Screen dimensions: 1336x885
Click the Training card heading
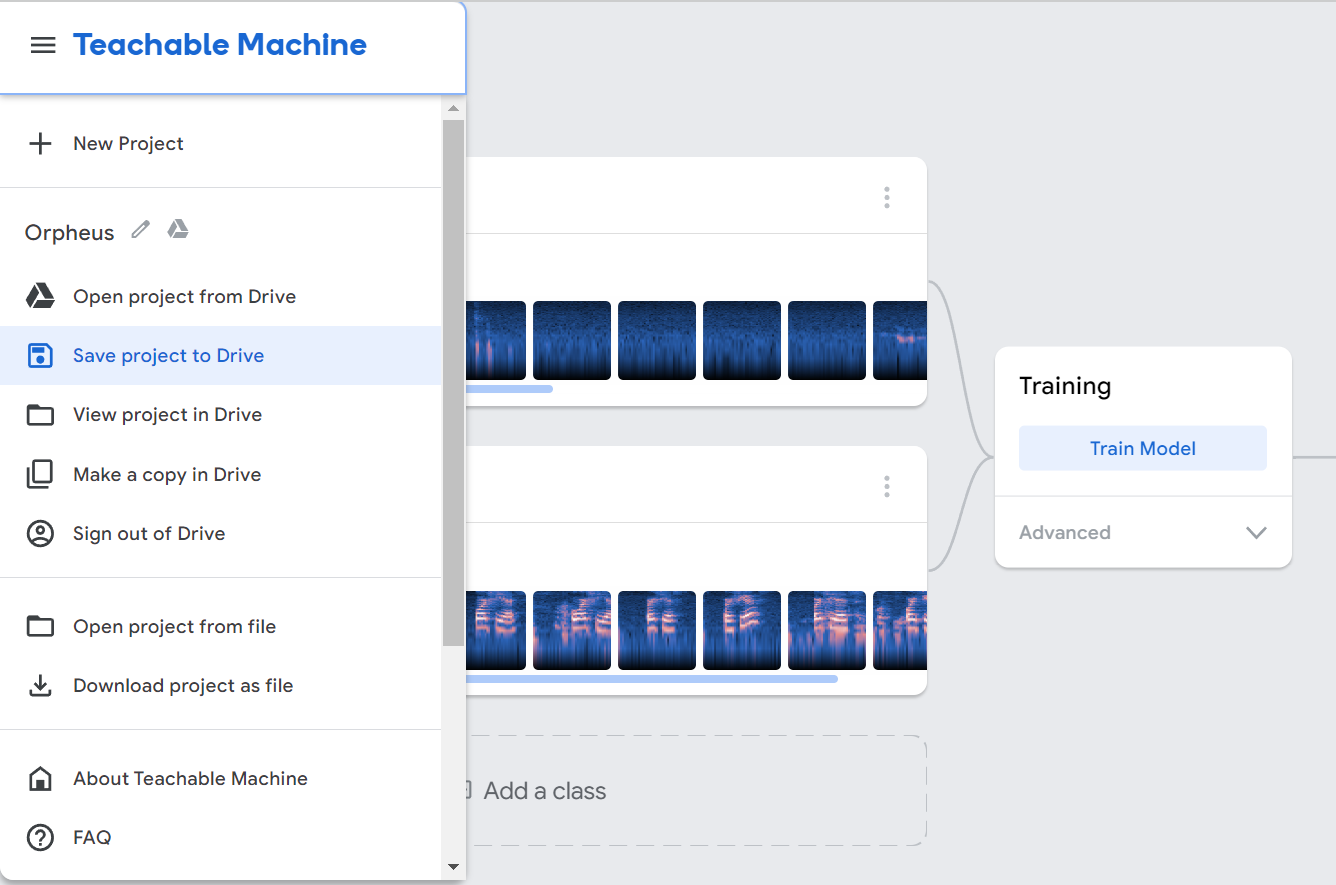tap(1065, 387)
